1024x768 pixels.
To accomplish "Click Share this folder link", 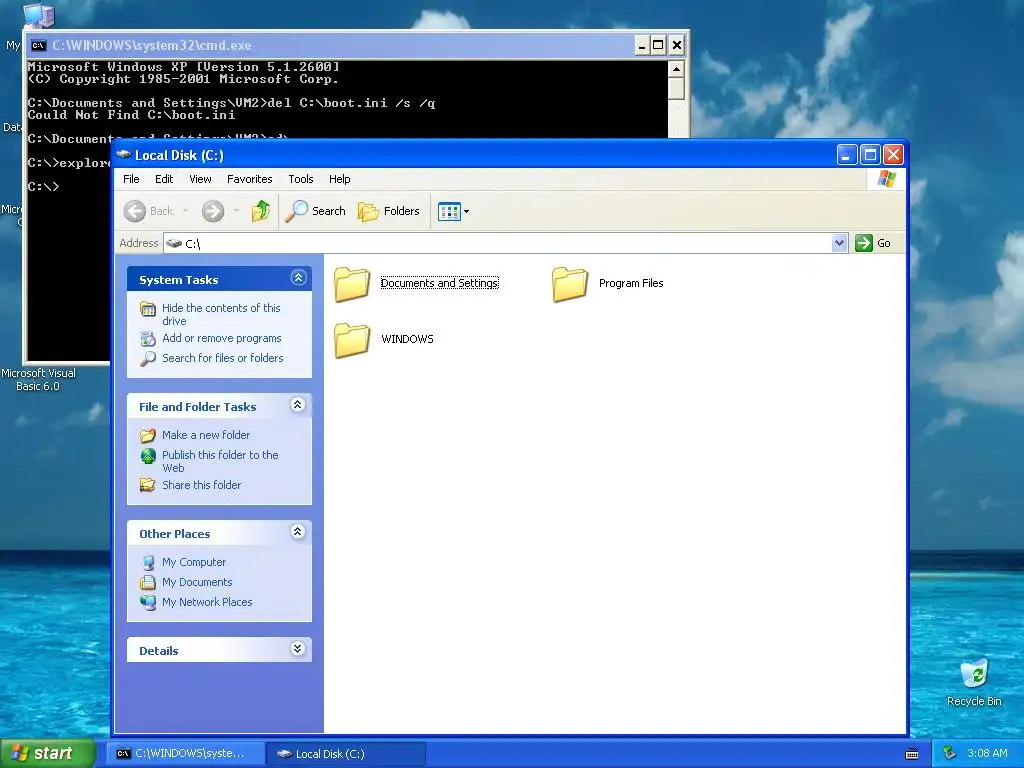I will click(201, 485).
